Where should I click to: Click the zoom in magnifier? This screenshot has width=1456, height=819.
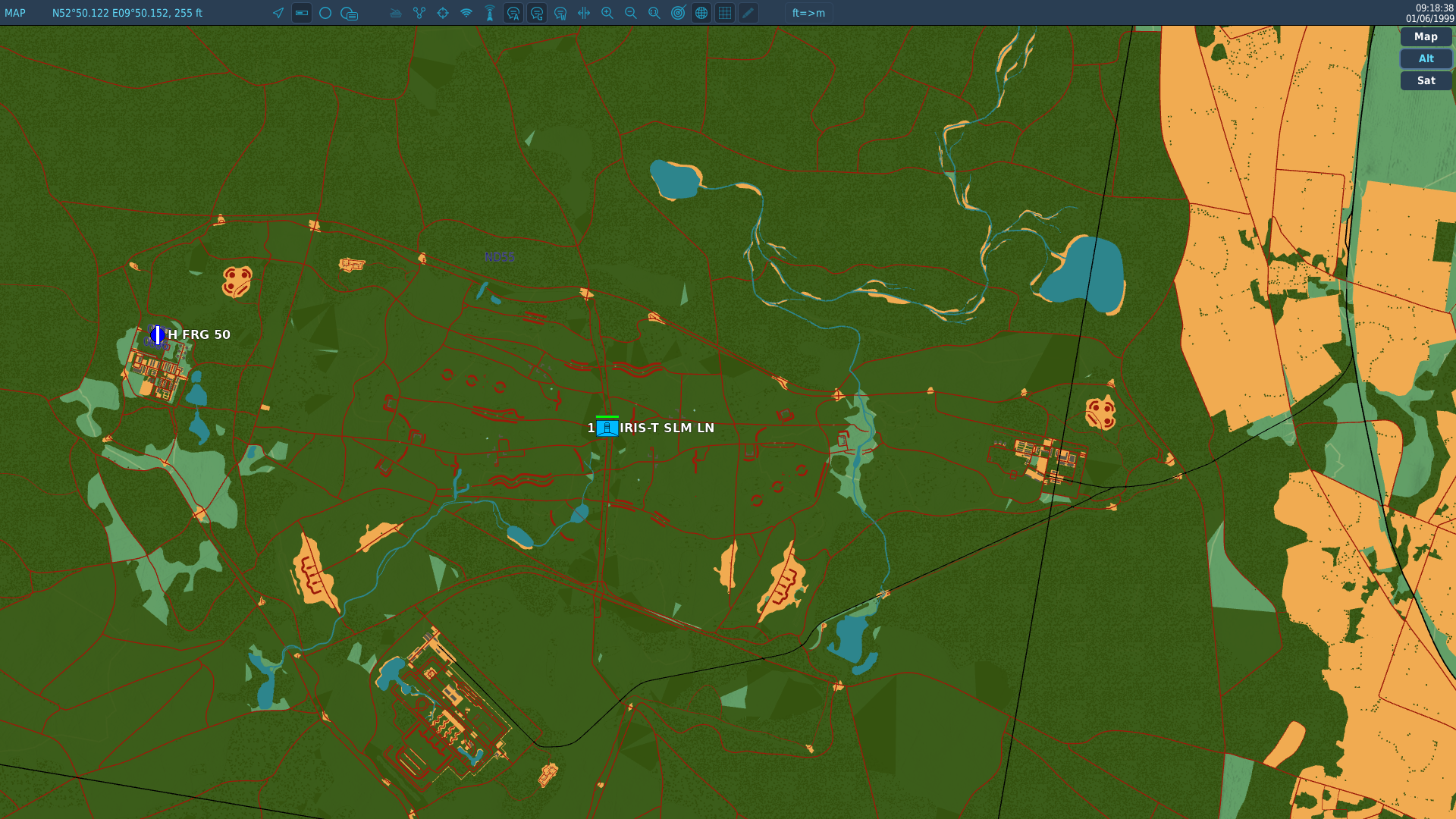[607, 13]
